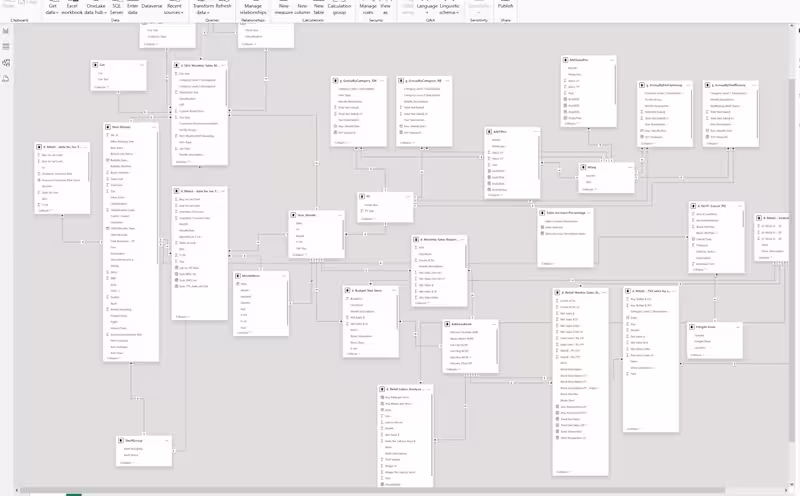Collapse the Cat table card

101,87
